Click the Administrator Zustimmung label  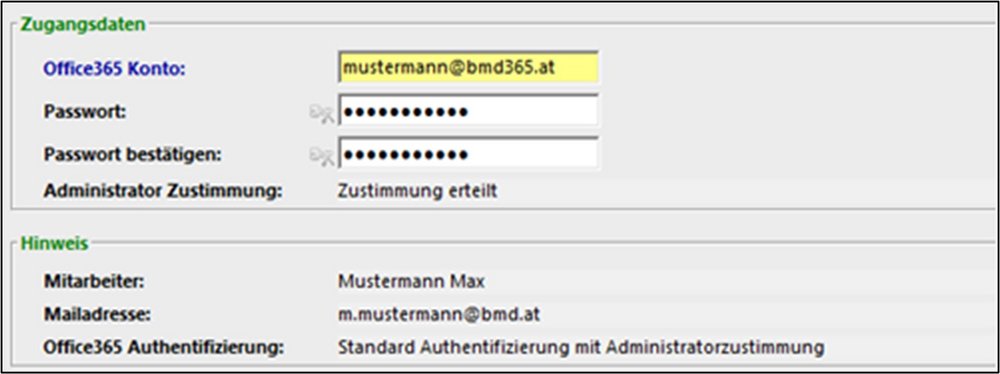point(163,191)
